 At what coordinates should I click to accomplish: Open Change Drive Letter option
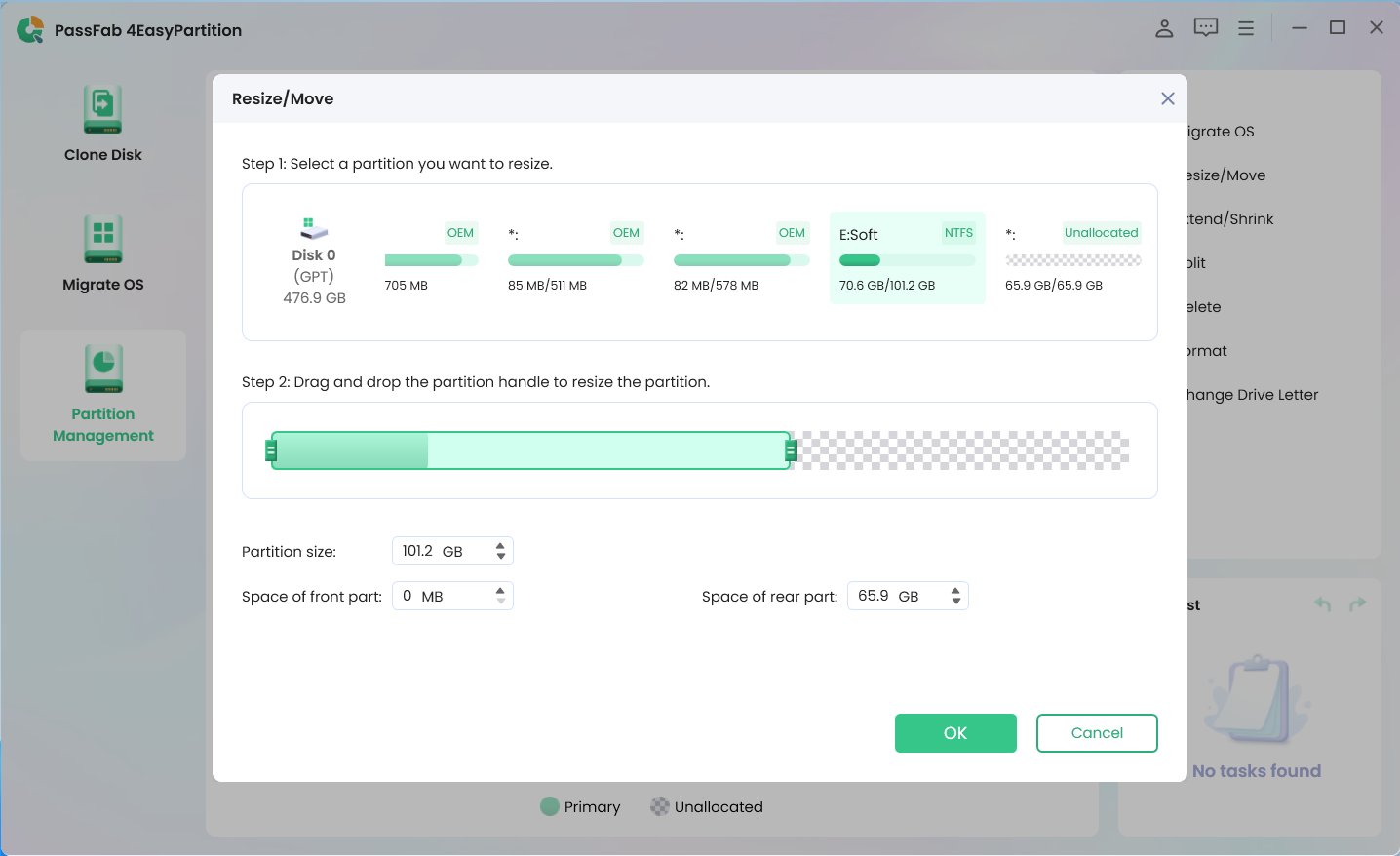tap(1250, 394)
